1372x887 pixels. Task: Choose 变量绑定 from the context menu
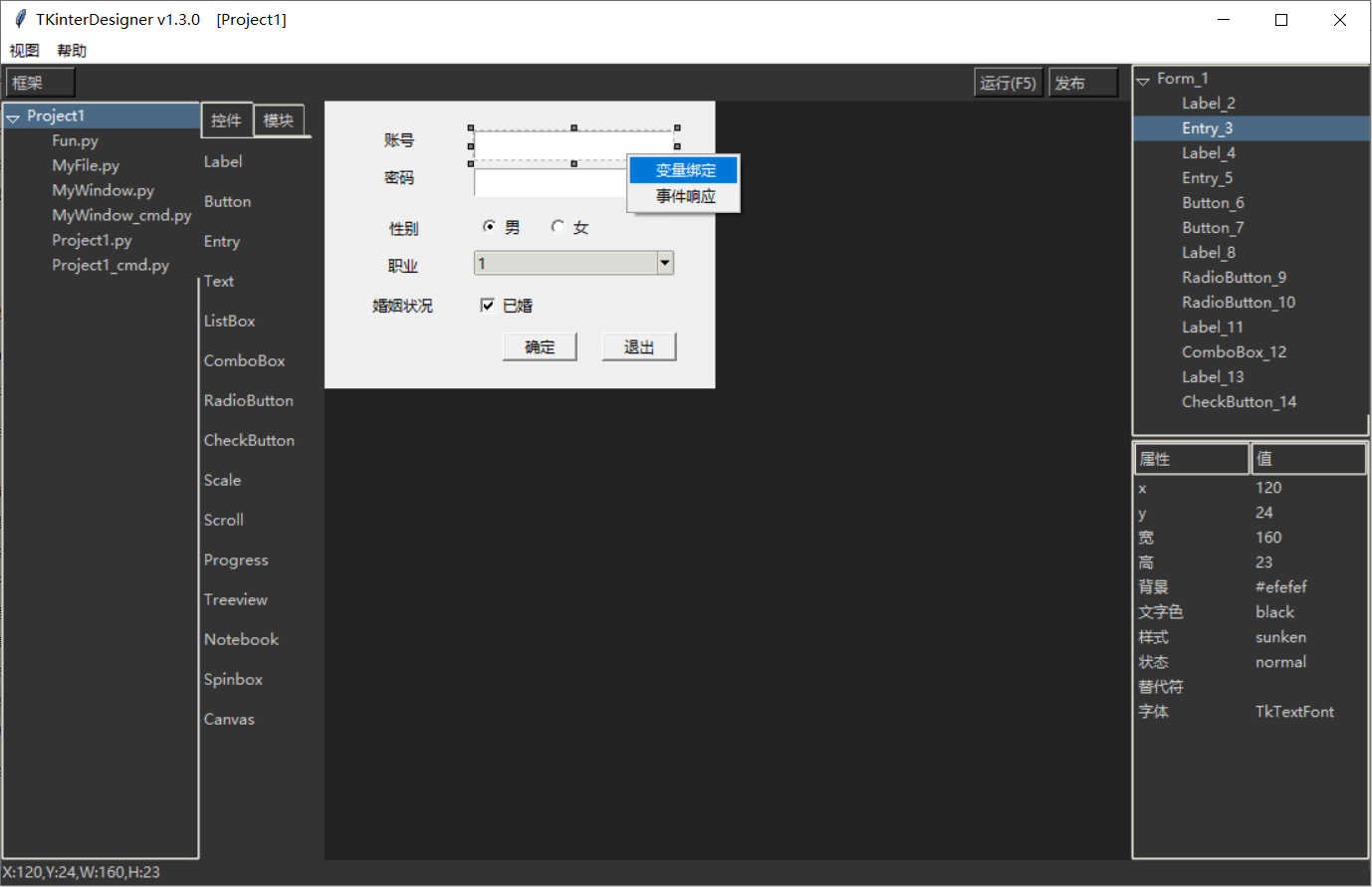point(684,170)
